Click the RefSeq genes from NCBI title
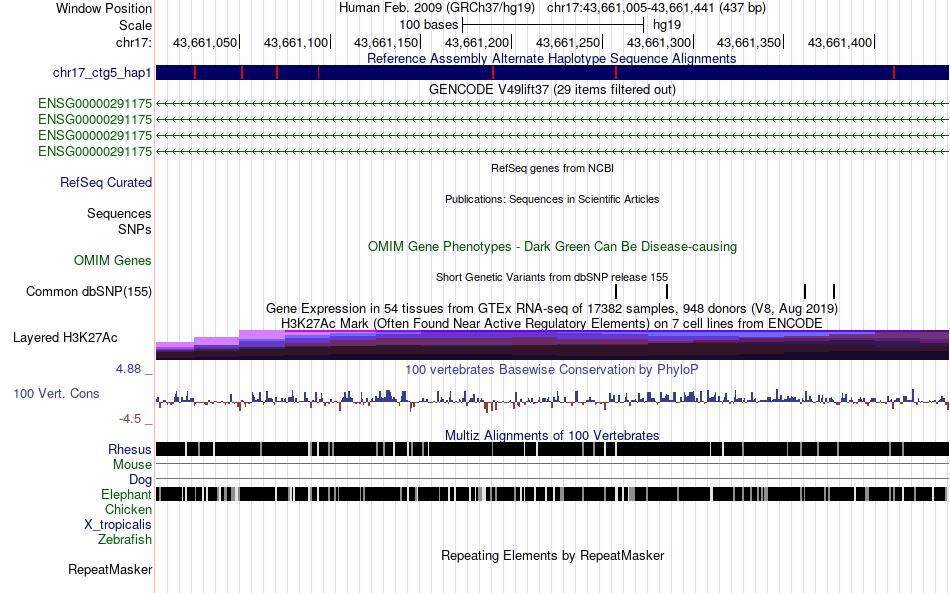This screenshot has width=950, height=593. click(x=552, y=168)
